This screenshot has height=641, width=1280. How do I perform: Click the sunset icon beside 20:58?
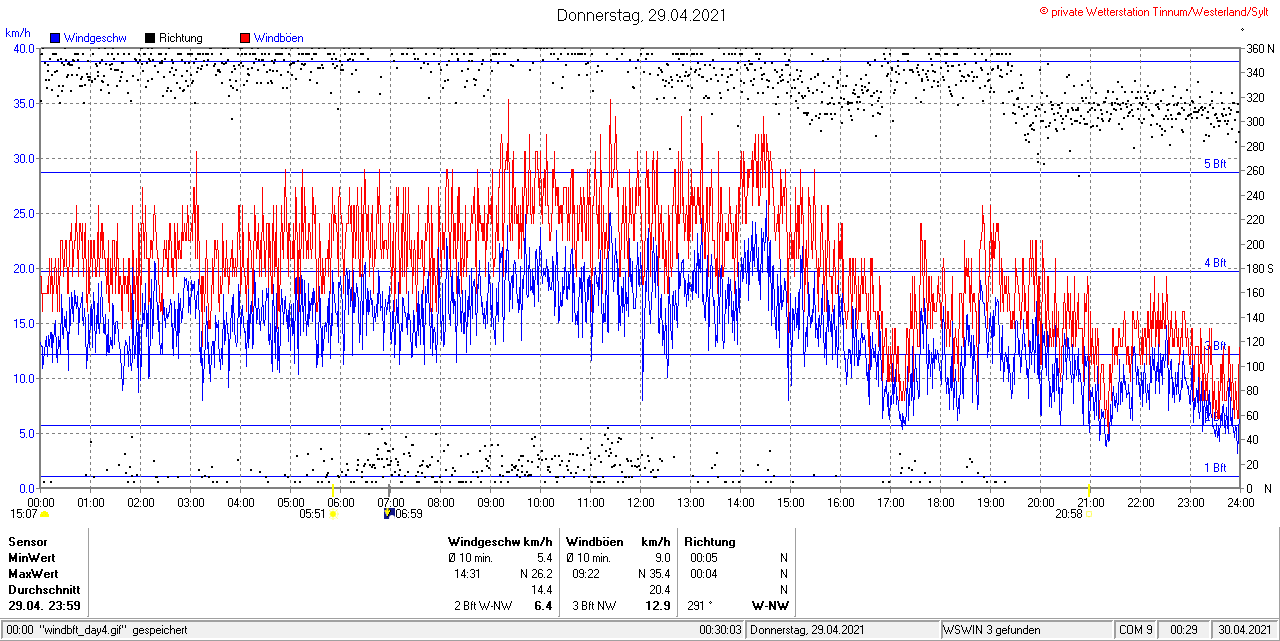pos(1089,514)
